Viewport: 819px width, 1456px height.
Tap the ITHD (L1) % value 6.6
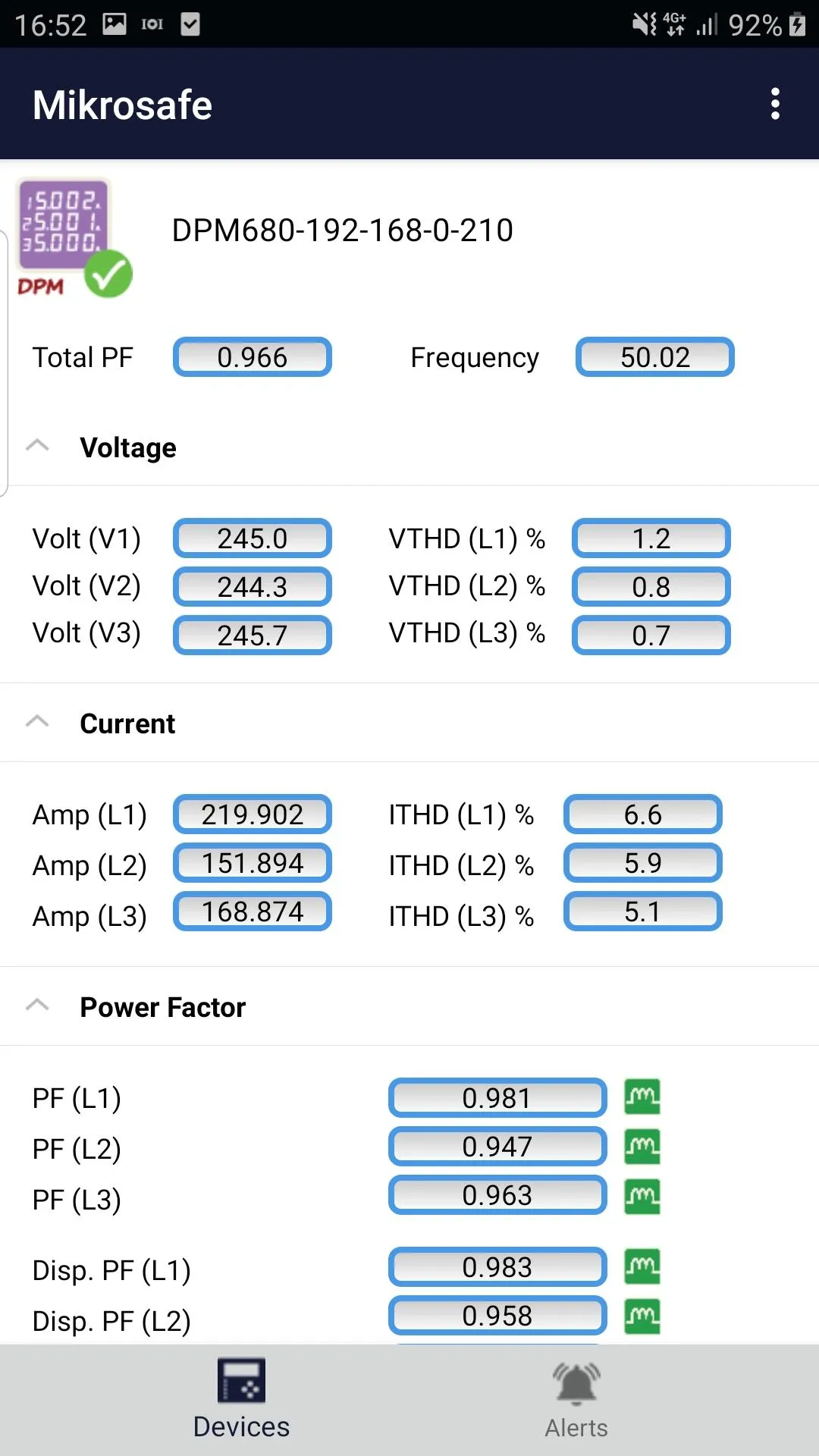pyautogui.click(x=643, y=814)
